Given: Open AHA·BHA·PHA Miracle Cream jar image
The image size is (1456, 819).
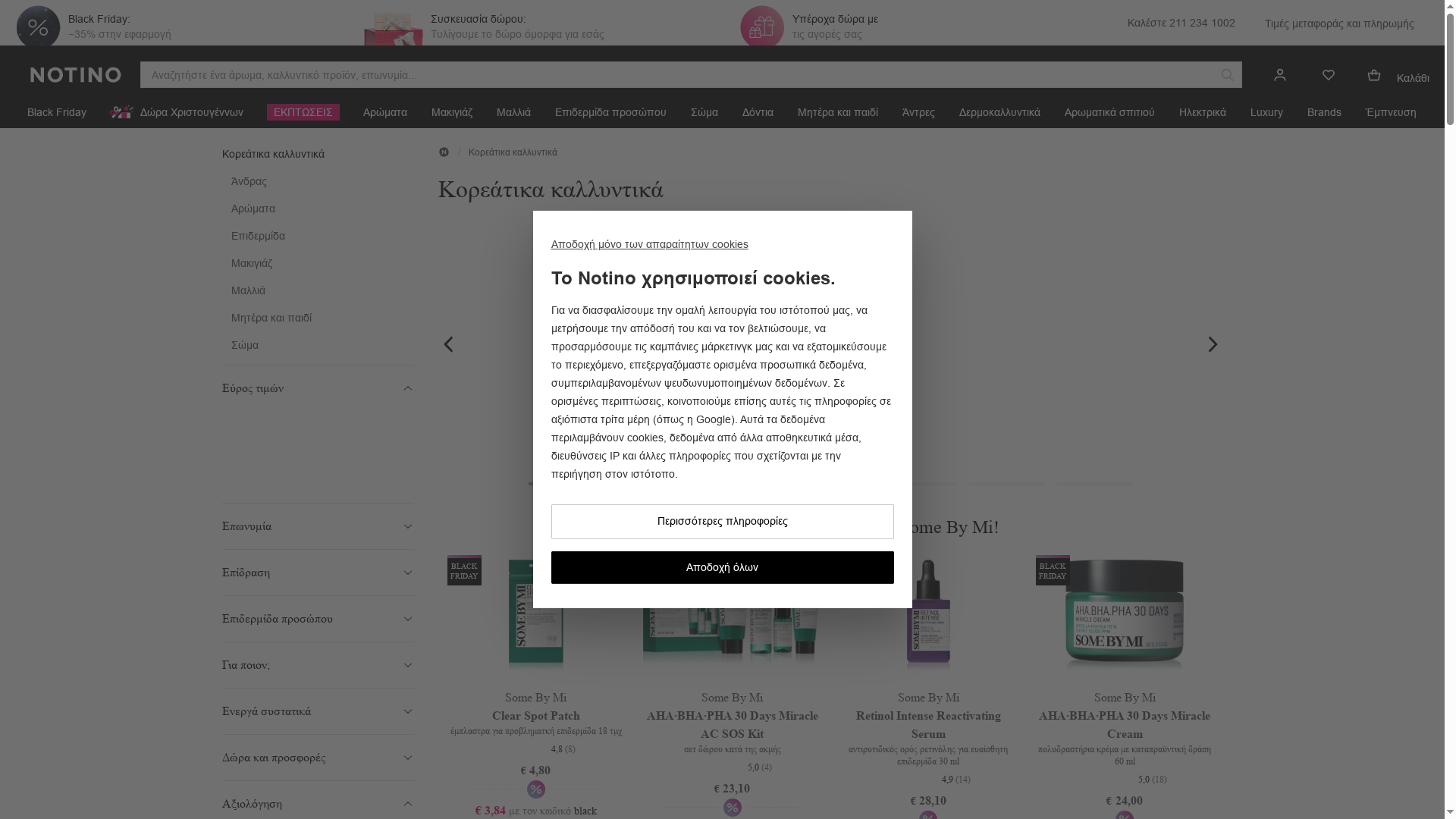Looking at the screenshot, I should pyautogui.click(x=1125, y=614).
